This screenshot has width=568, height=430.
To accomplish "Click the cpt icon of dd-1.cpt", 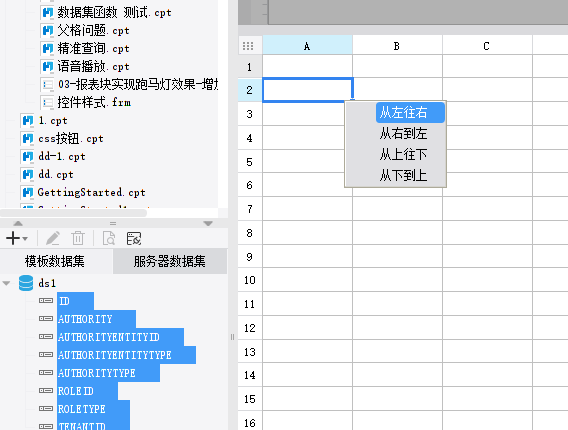I will click(x=28, y=156).
